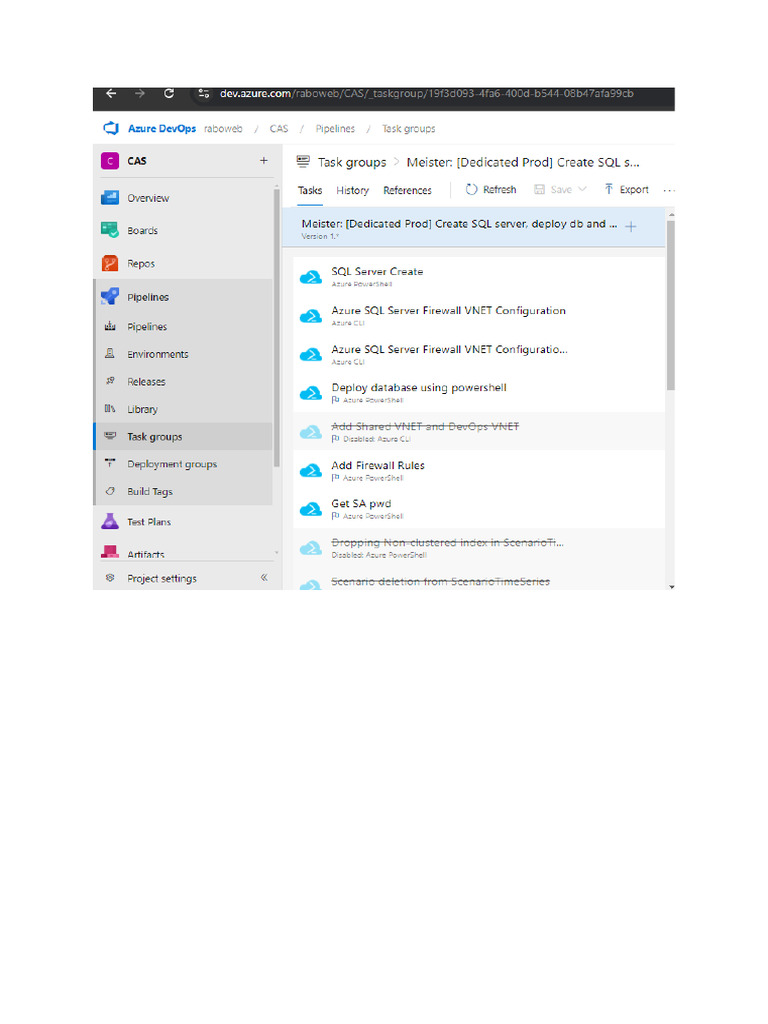Select the Add Firewall Rules task
Image resolution: width=768 pixels, height=1024 pixels.
(x=479, y=470)
